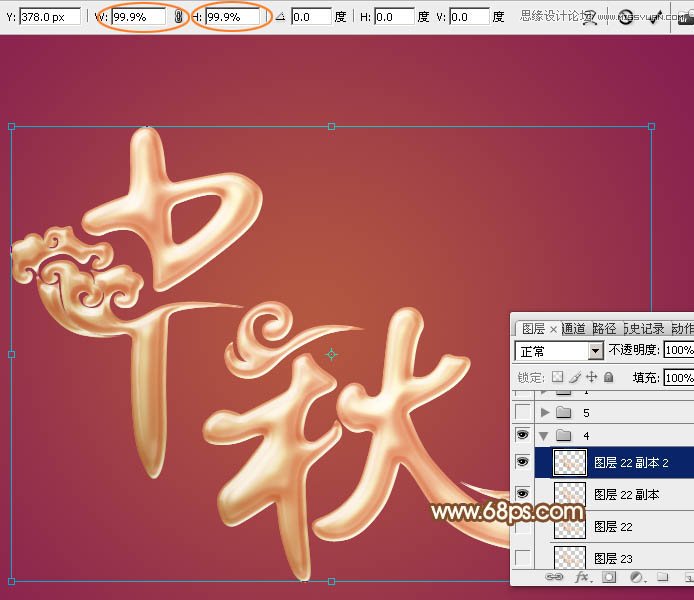Click thumbnail of 图层 23
Screen dimensions: 694x600
coord(570,557)
